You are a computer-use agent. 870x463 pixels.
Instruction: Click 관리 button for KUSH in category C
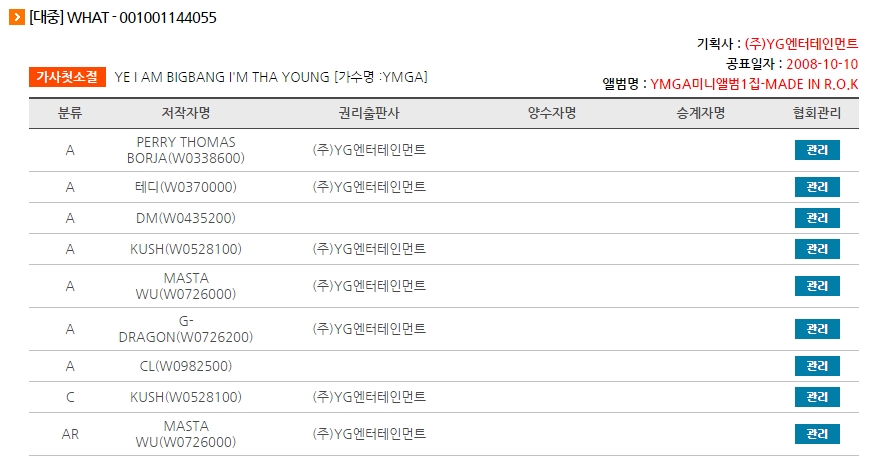click(817, 397)
